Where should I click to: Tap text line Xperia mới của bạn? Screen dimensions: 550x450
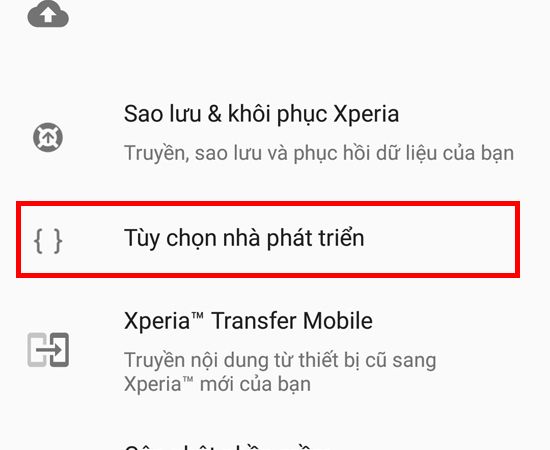(x=217, y=384)
